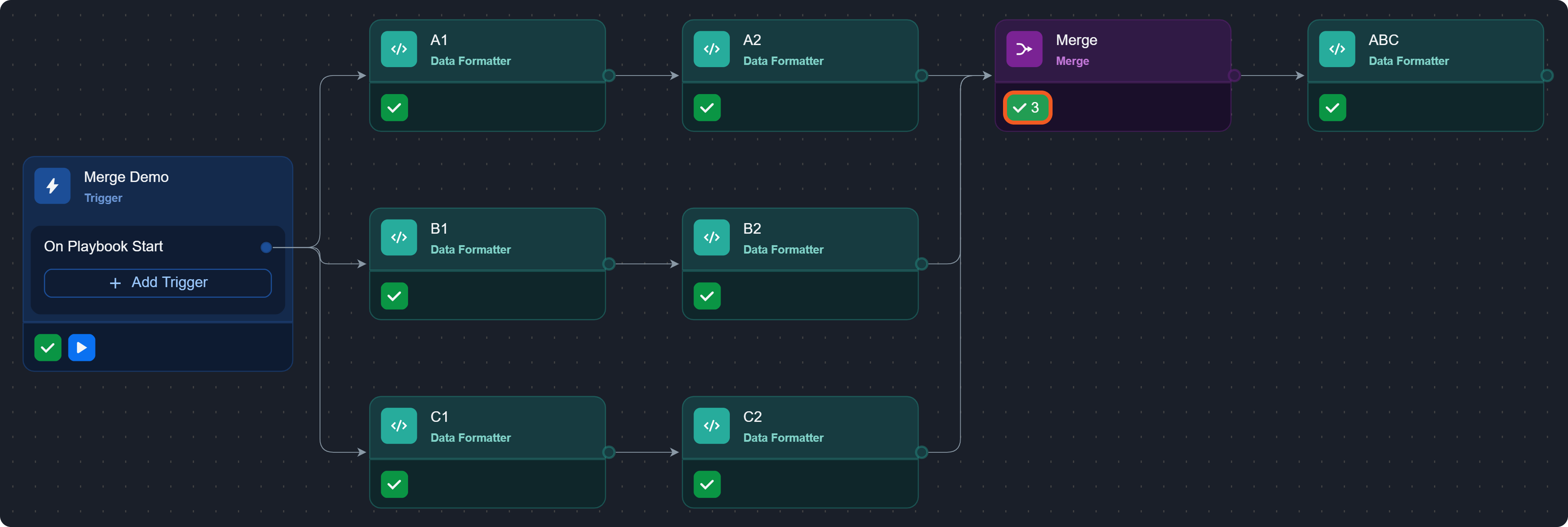Click the B2 Data Formatter code icon
The height and width of the screenshot is (527, 1568).
[x=711, y=237]
